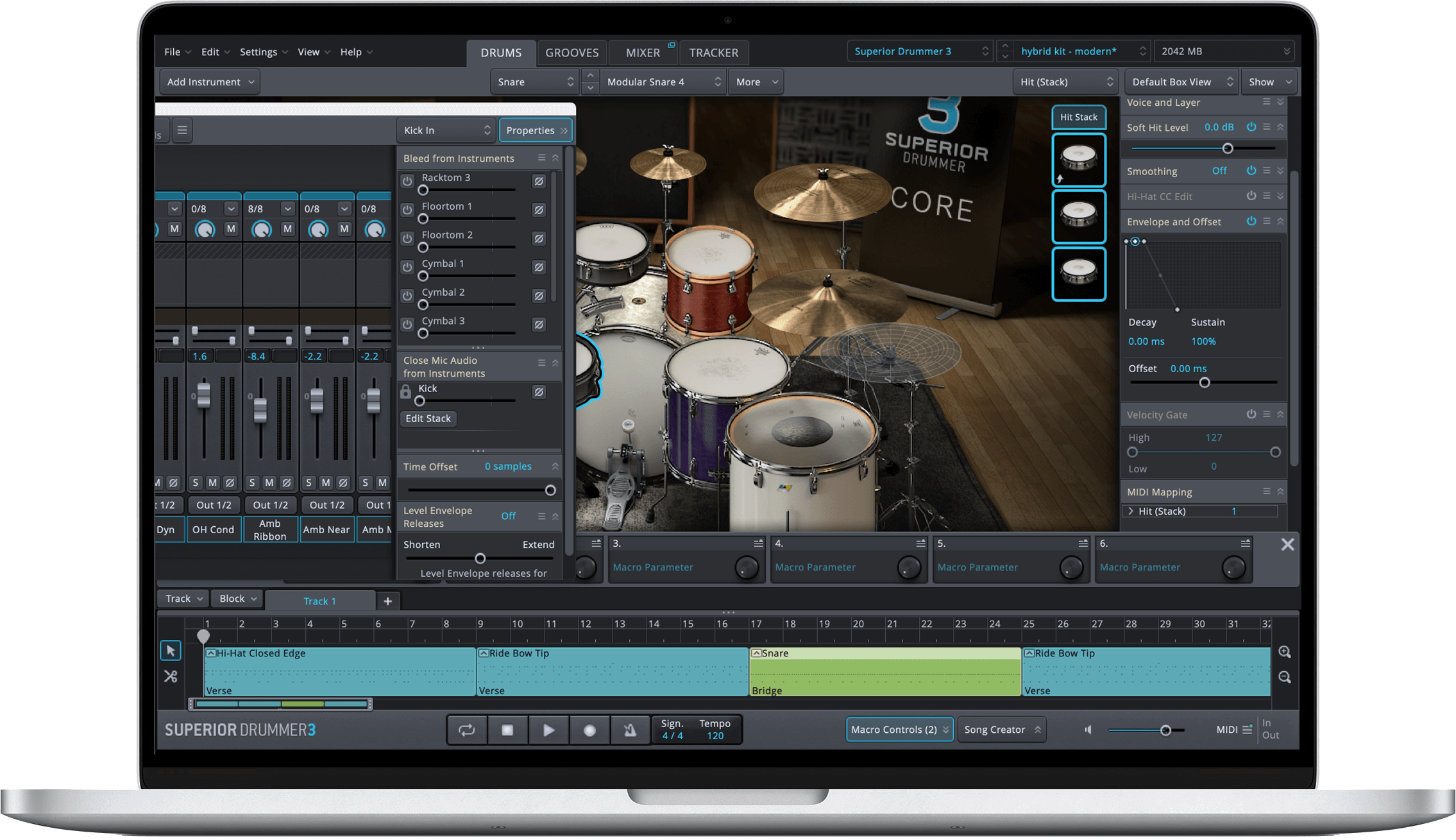
Task: Click the Time Offset slider handle
Action: coord(550,490)
